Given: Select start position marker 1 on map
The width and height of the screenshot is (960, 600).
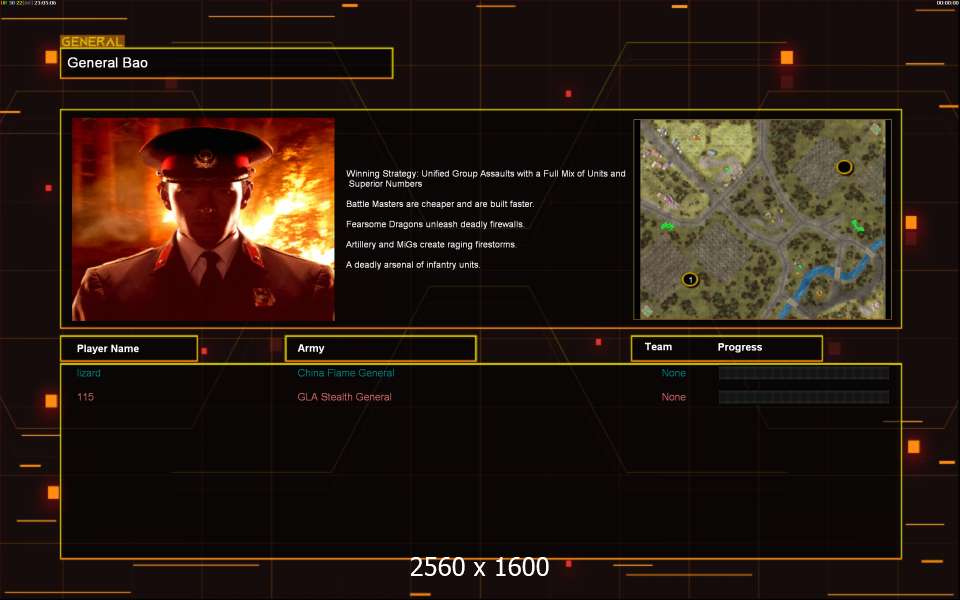Looking at the screenshot, I should [690, 280].
